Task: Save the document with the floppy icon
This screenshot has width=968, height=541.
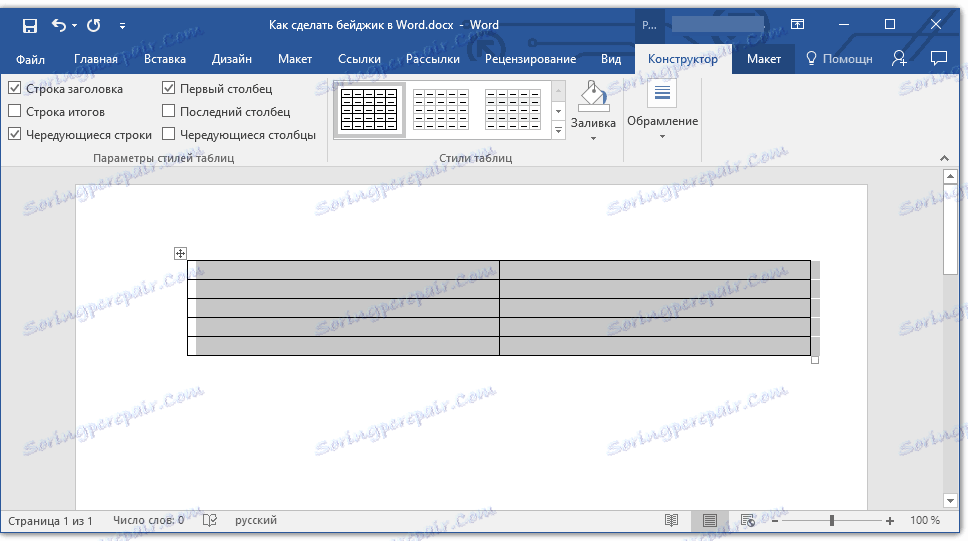Action: pyautogui.click(x=30, y=25)
